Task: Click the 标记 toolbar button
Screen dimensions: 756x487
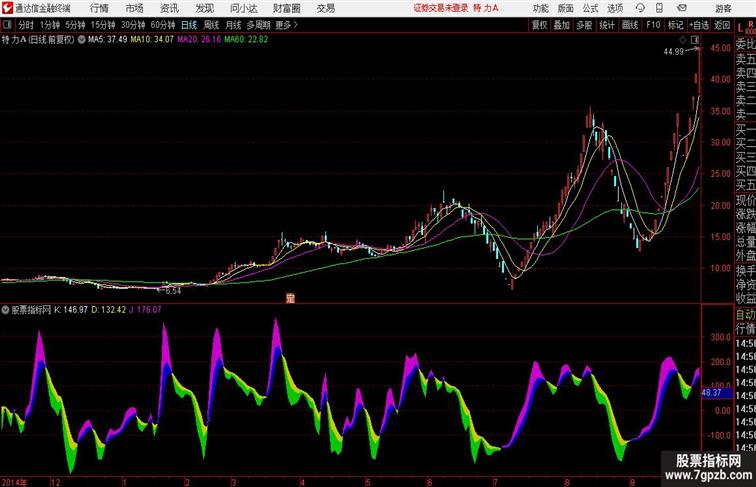Action: tap(675, 25)
